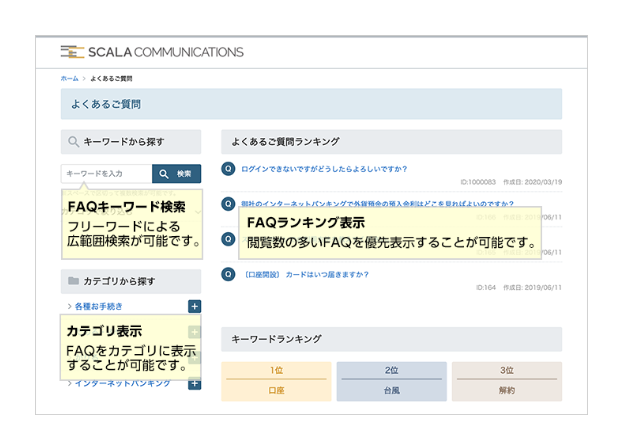Click Q icon beside 口座開設 card question
The image size is (627, 448).
point(229,272)
